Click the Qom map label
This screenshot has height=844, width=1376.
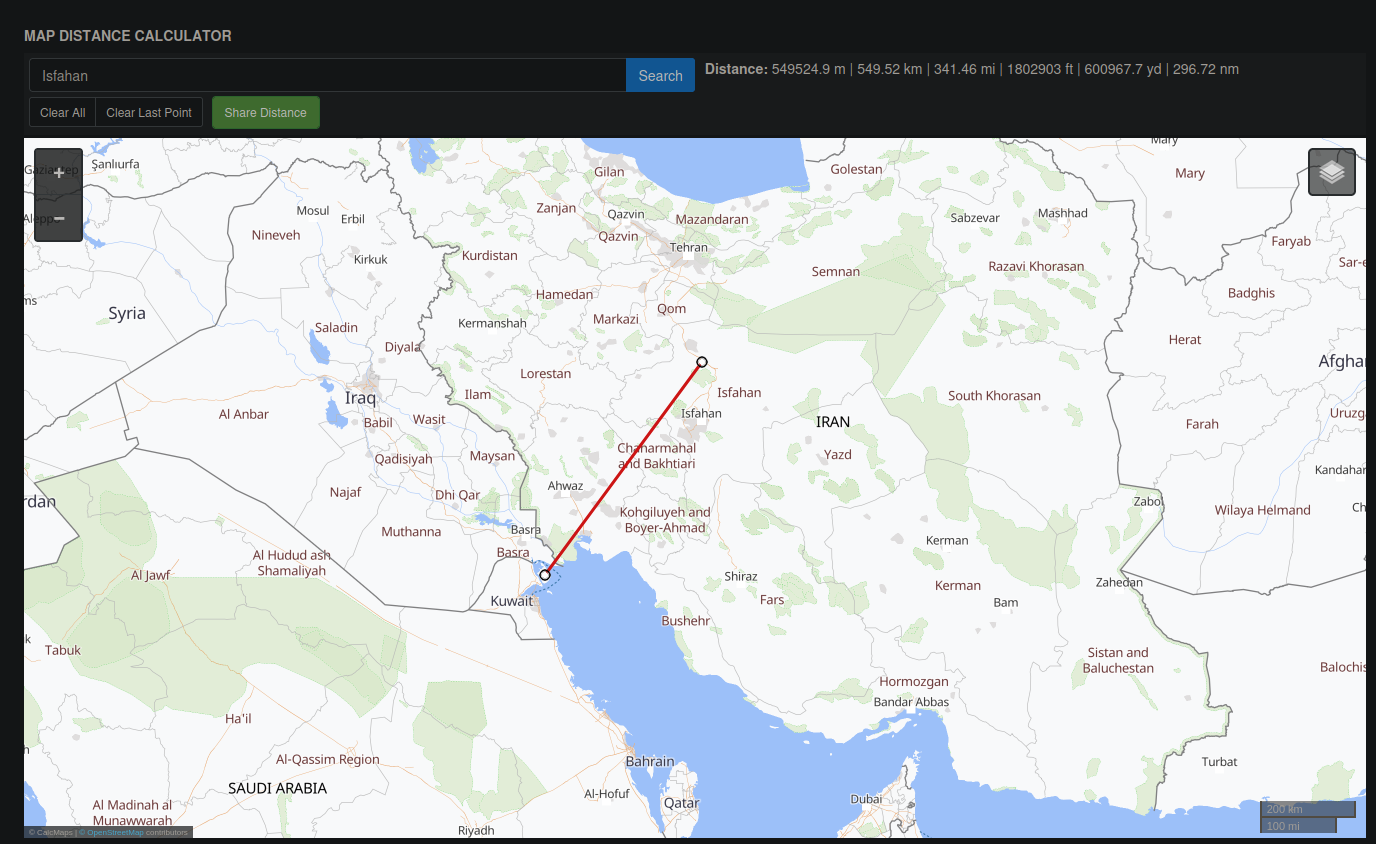pyautogui.click(x=672, y=309)
